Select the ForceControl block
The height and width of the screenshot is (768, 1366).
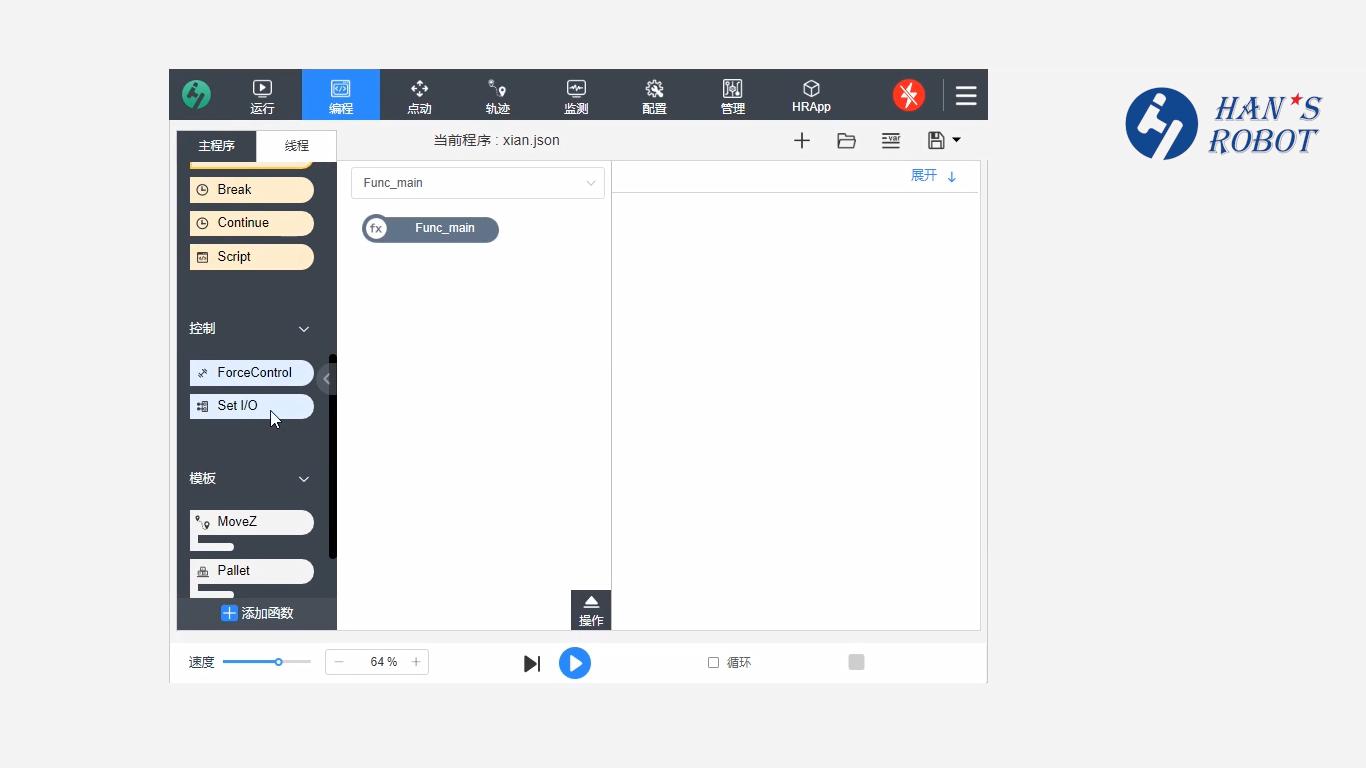[x=252, y=373]
